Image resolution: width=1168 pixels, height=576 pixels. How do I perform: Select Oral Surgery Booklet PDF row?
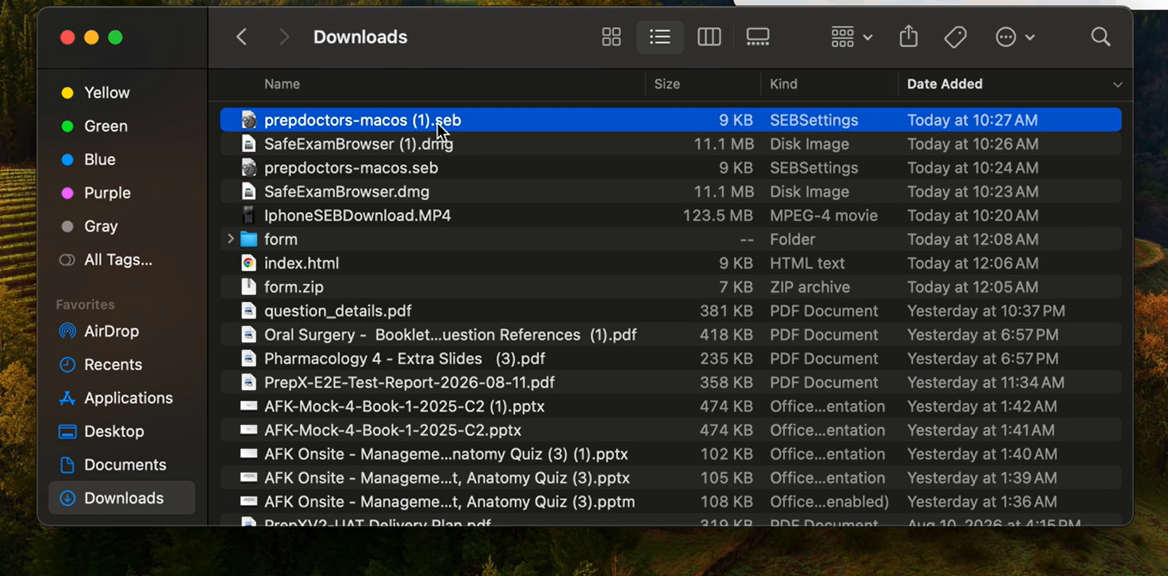[x=670, y=335]
